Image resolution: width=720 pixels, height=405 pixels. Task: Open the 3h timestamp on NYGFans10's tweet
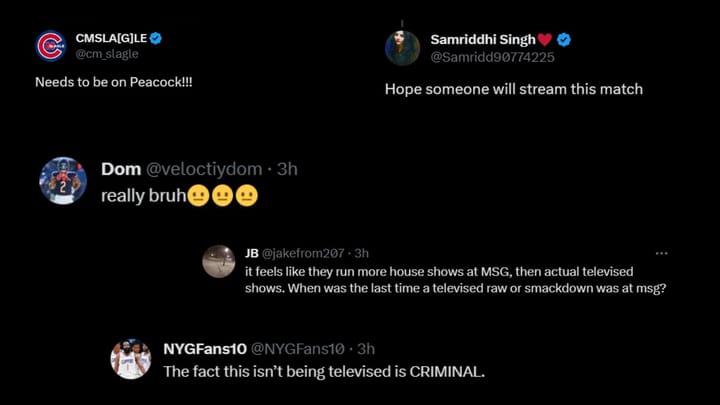(x=366, y=349)
